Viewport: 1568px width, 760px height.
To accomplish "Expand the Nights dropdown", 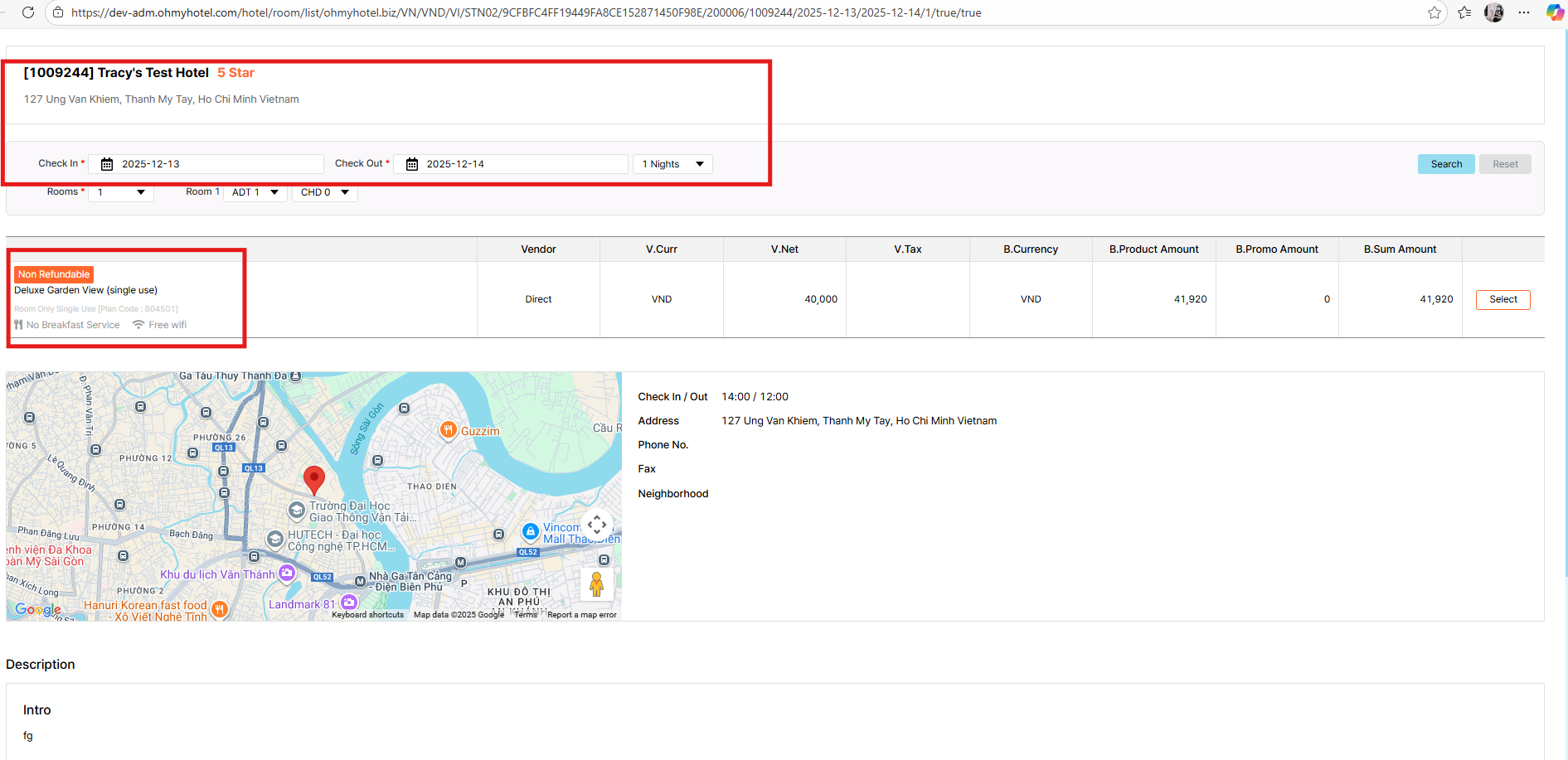I will (x=672, y=164).
